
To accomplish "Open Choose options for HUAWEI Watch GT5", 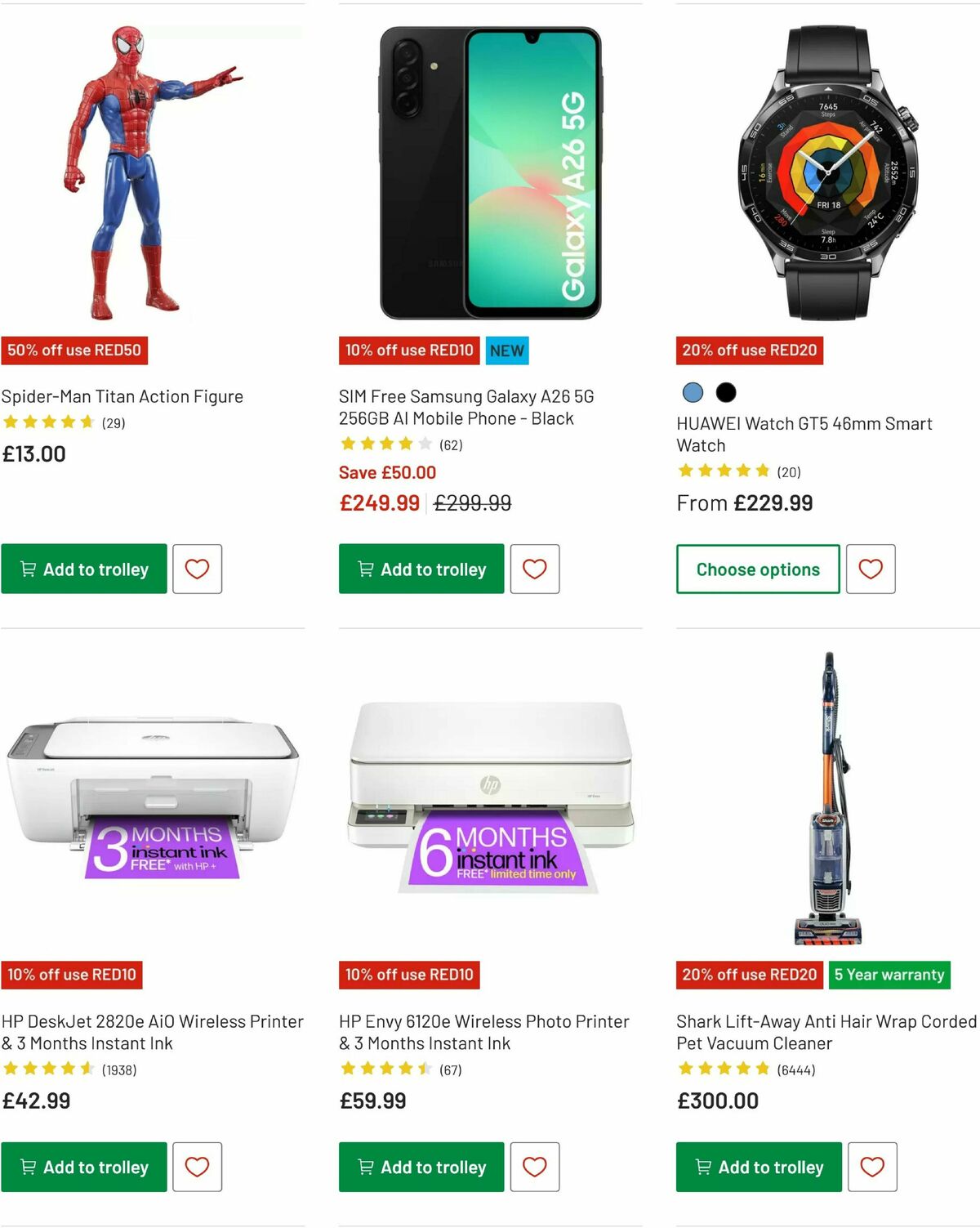I will (x=757, y=569).
